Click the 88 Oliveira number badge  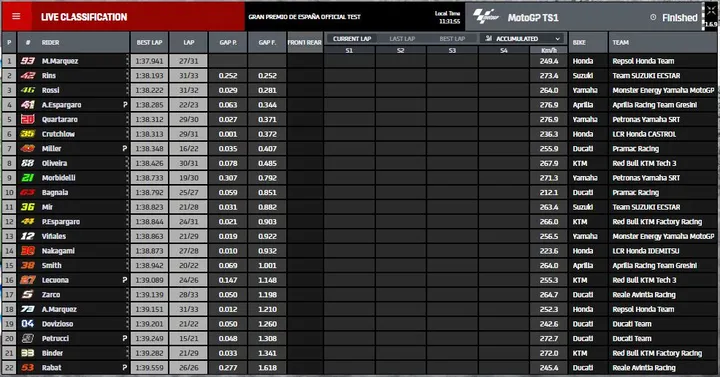28,163
